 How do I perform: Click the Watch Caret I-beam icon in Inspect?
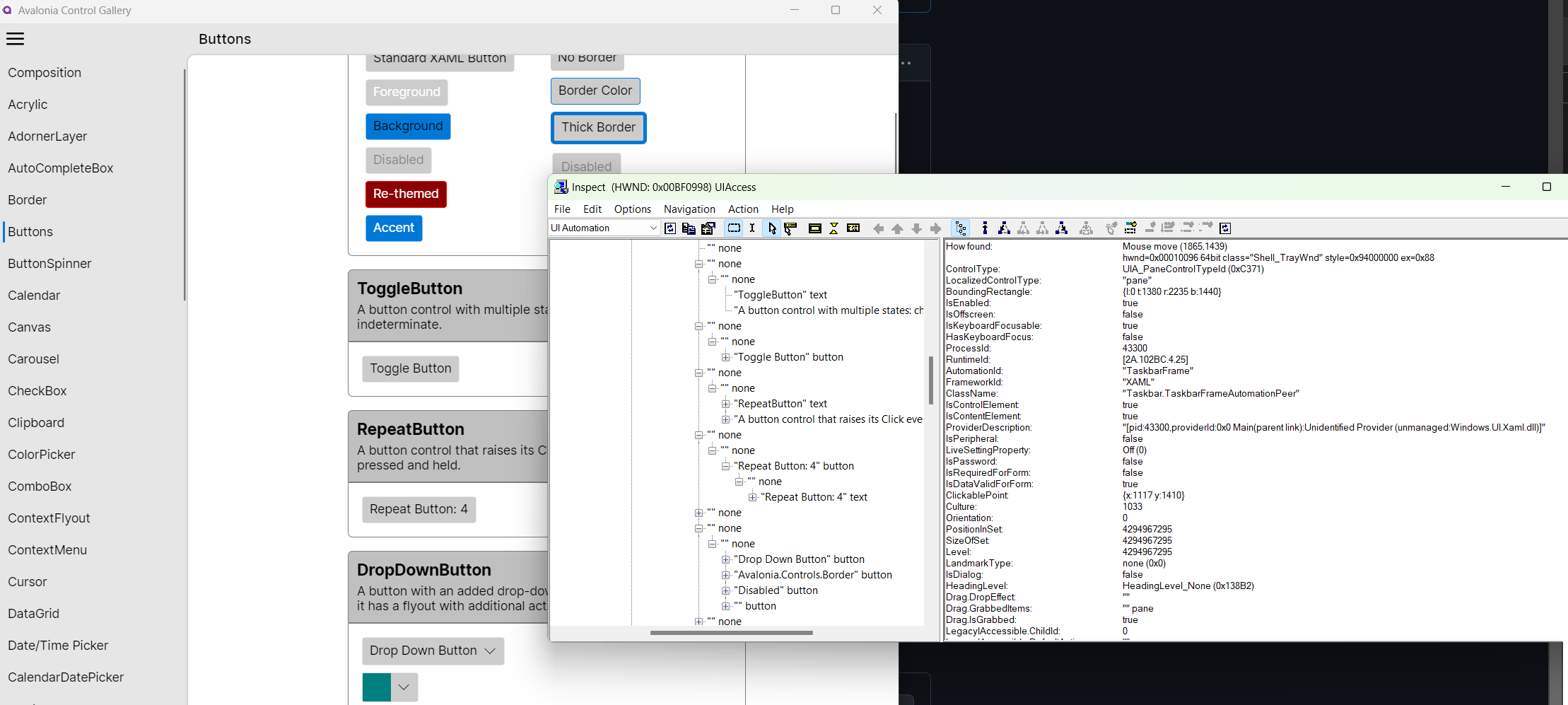point(752,228)
